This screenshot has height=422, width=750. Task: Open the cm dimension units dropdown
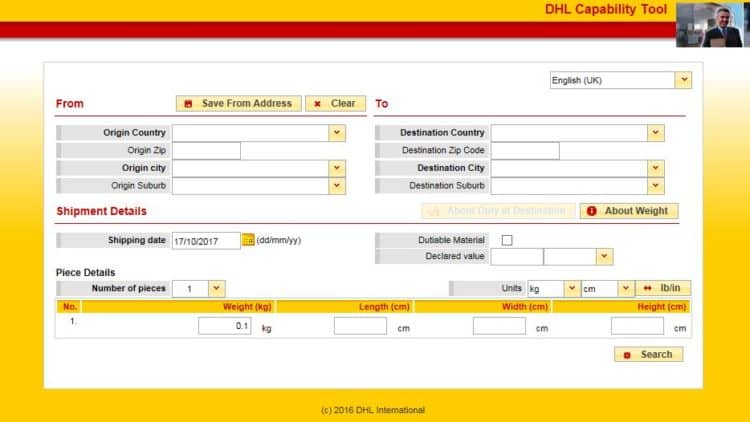point(625,288)
